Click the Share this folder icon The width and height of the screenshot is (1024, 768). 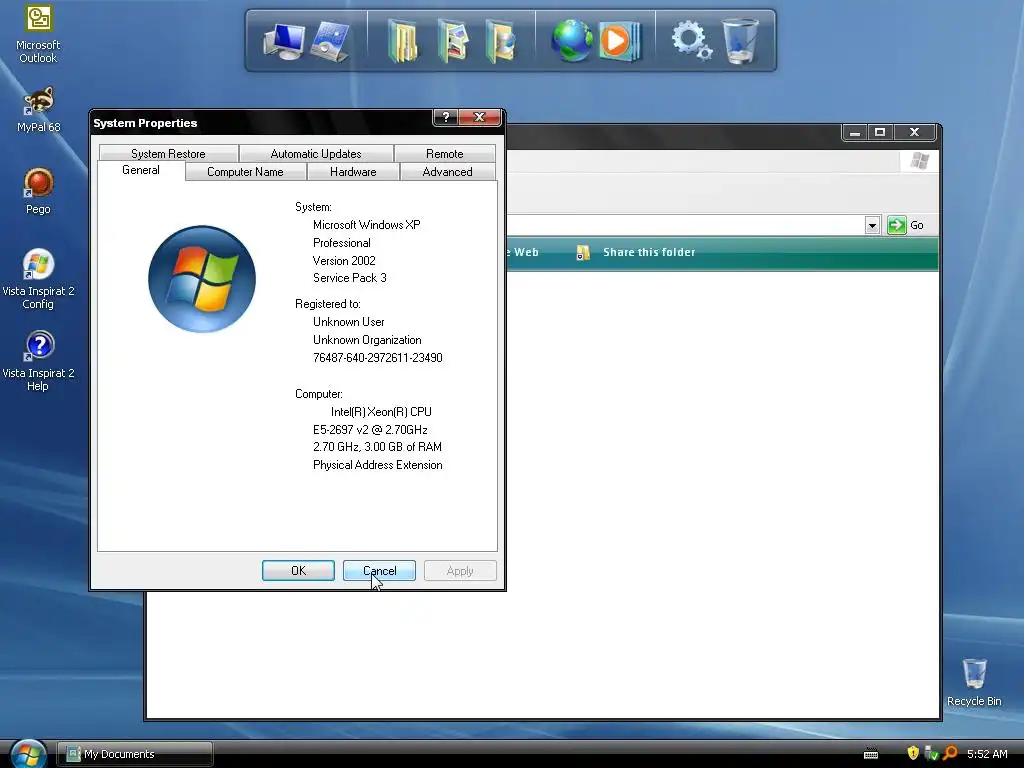[x=583, y=253]
